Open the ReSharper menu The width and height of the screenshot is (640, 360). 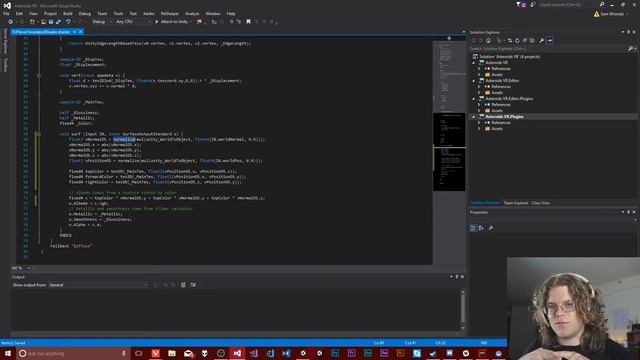click(170, 13)
